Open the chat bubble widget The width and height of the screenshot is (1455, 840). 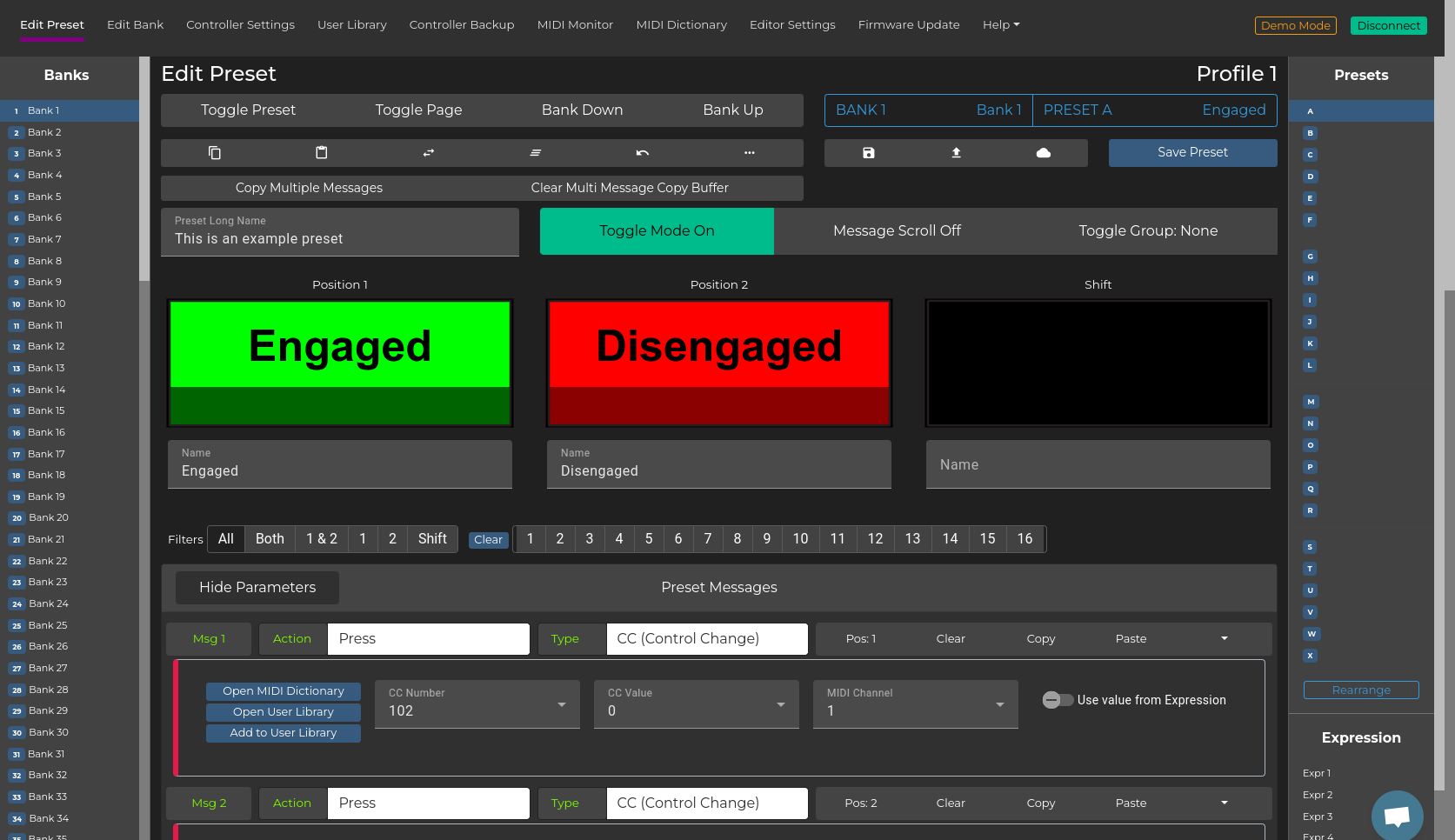tap(1397, 816)
